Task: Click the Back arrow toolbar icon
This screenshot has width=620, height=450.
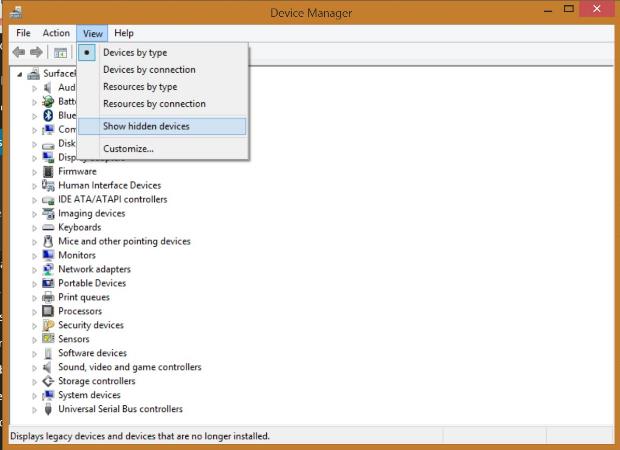Action: point(19,52)
